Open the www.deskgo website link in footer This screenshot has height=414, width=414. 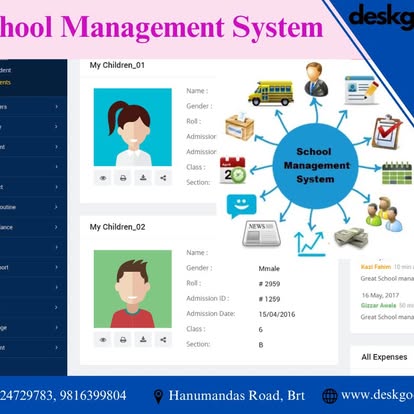pyautogui.click(x=377, y=395)
